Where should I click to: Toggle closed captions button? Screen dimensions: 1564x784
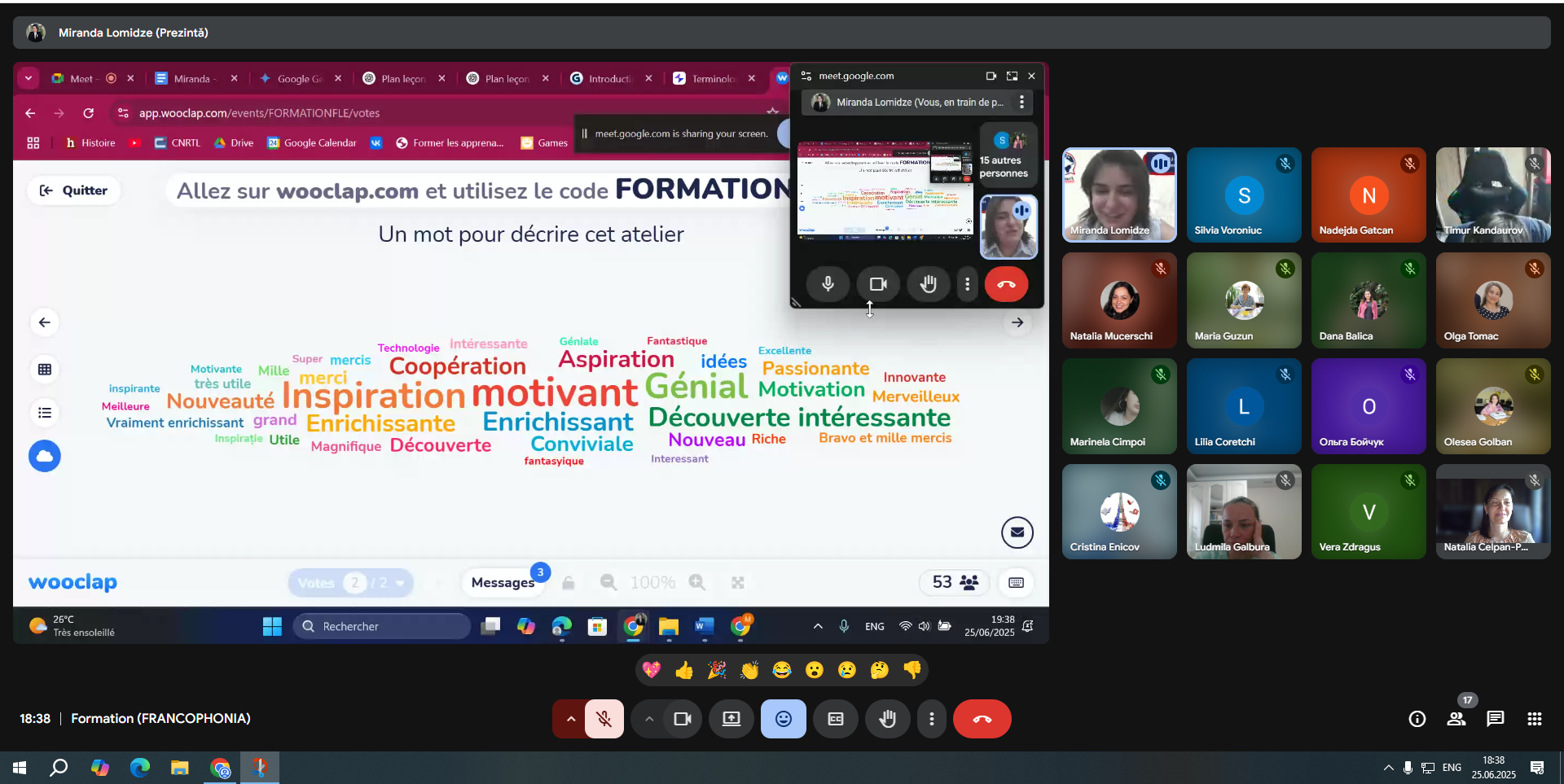pyautogui.click(x=835, y=719)
